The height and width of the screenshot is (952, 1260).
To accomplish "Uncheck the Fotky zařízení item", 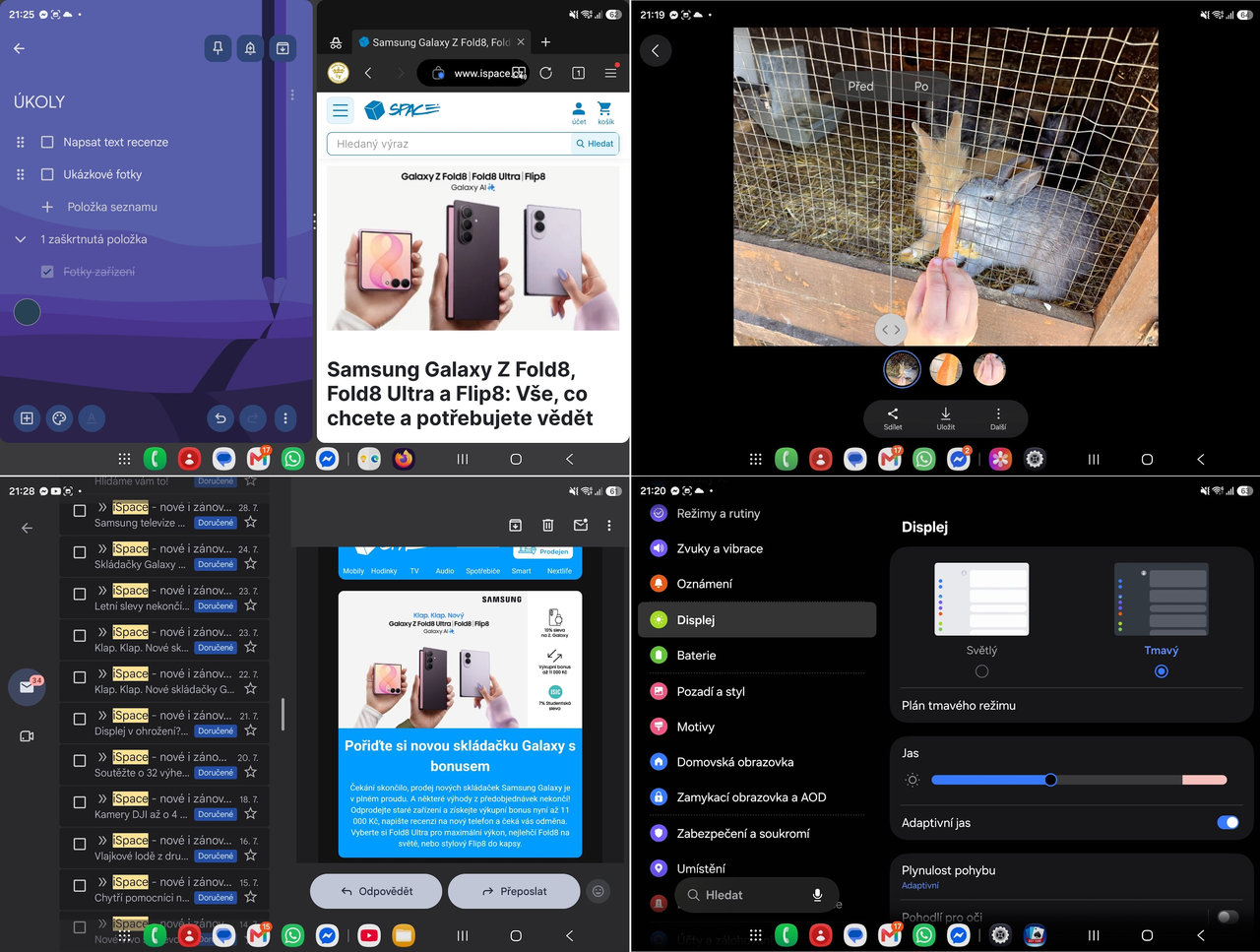I will tap(47, 272).
